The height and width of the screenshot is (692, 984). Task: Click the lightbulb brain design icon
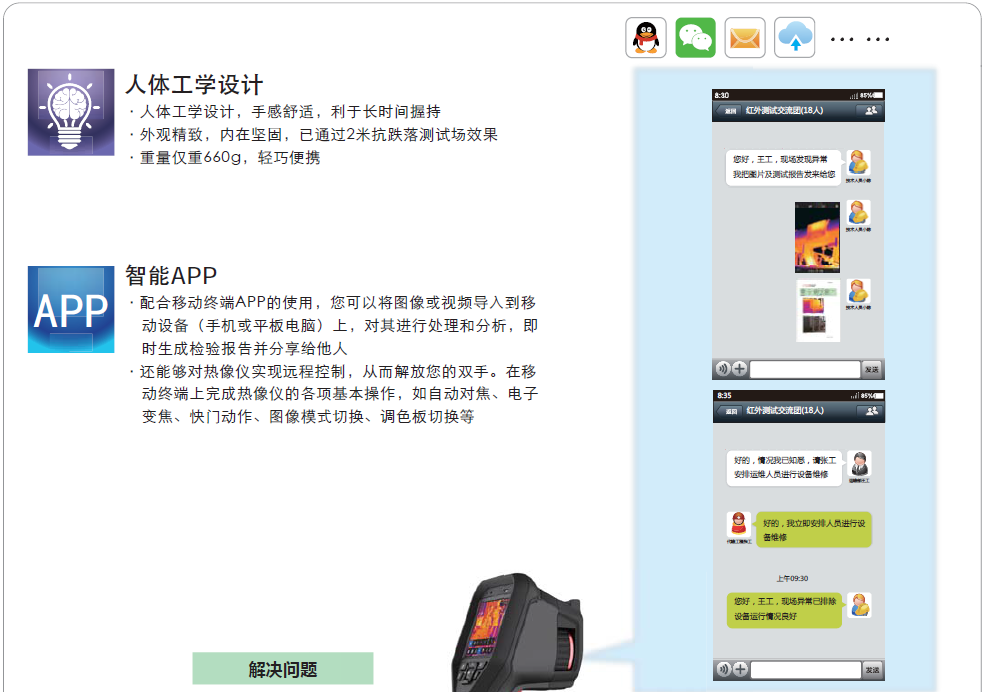coord(71,112)
